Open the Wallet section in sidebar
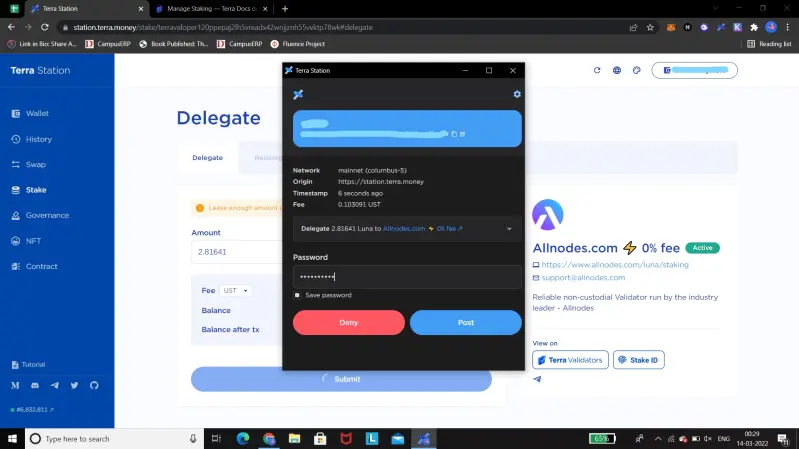The image size is (799, 449). [37, 114]
